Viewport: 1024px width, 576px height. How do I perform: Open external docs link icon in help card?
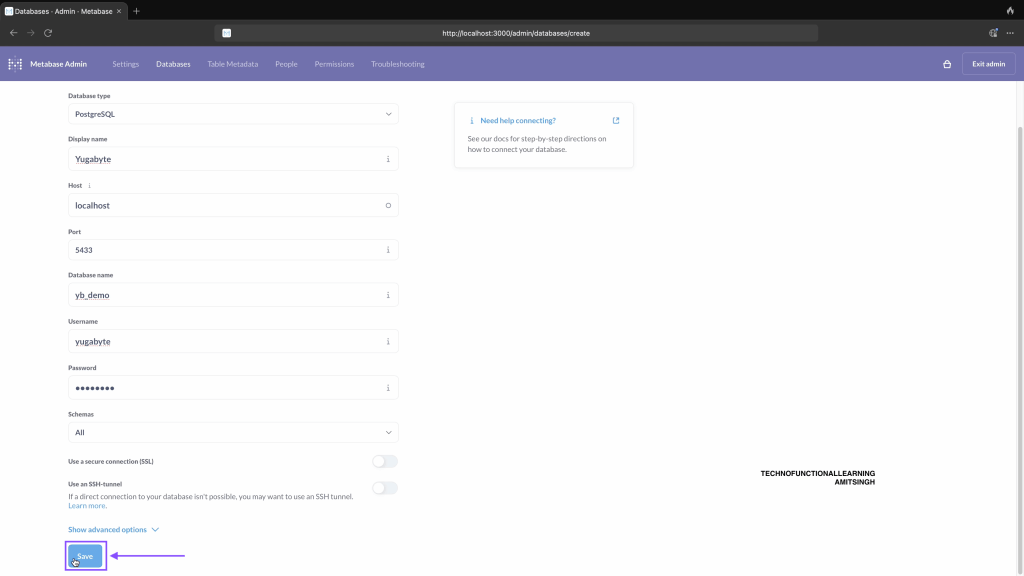pos(616,121)
